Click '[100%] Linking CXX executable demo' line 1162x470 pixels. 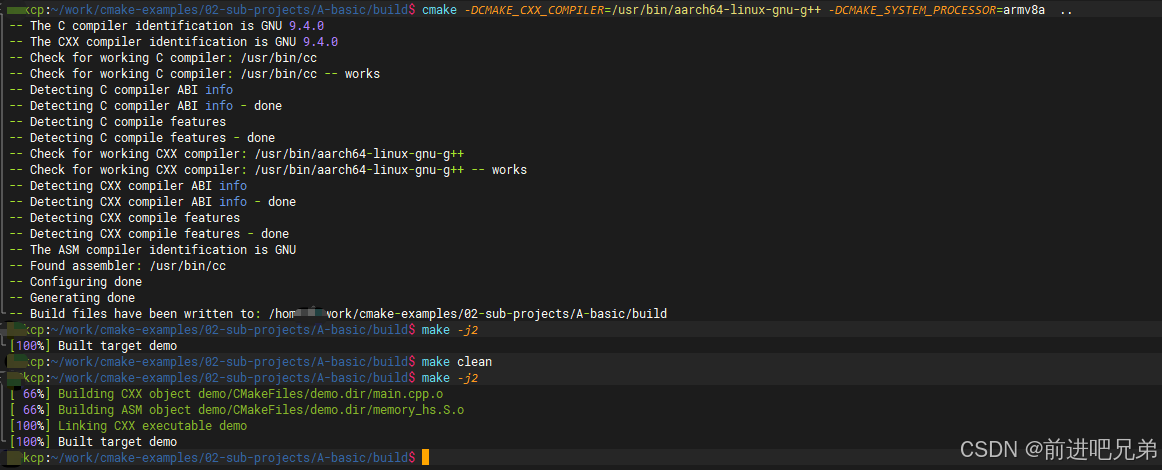pos(128,426)
